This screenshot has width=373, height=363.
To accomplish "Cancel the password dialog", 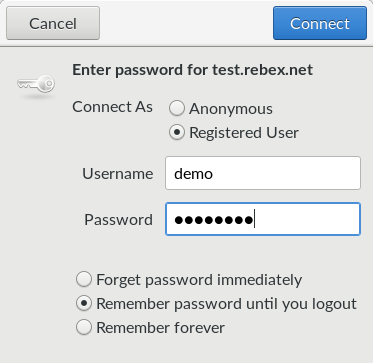I will coord(53,23).
